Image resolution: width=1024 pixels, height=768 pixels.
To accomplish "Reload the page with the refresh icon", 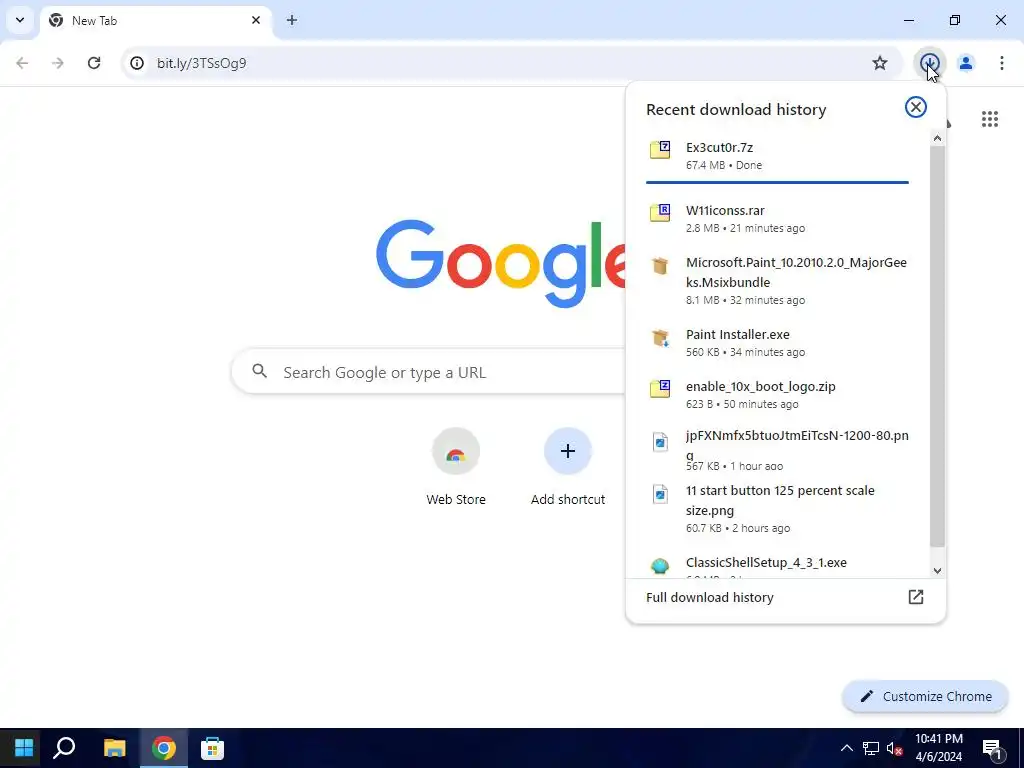I will coord(94,63).
